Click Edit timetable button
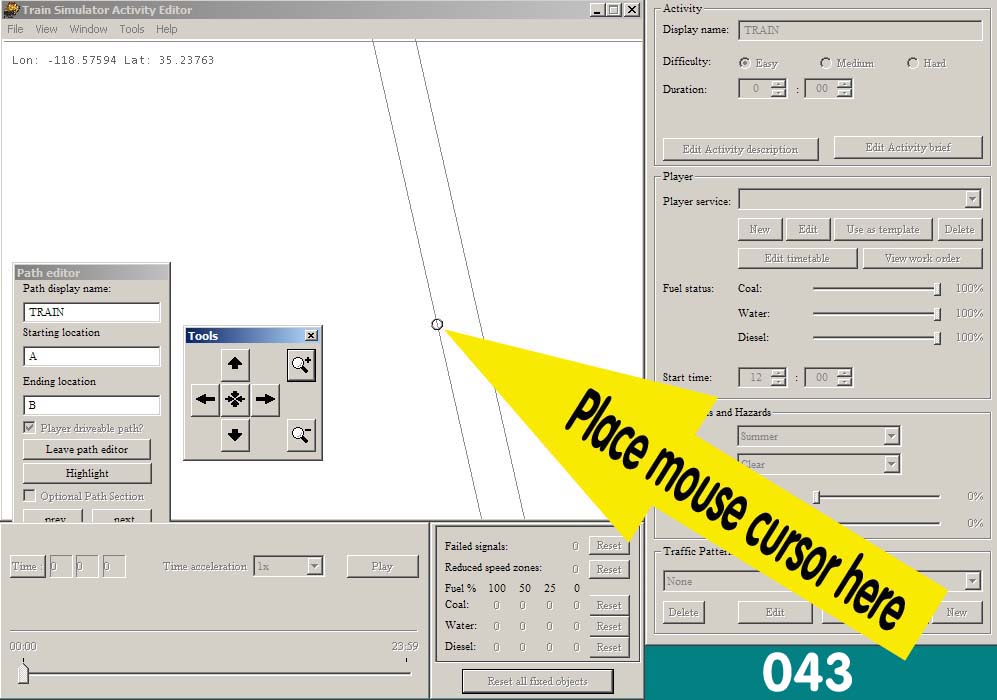997x700 pixels. click(x=797, y=258)
